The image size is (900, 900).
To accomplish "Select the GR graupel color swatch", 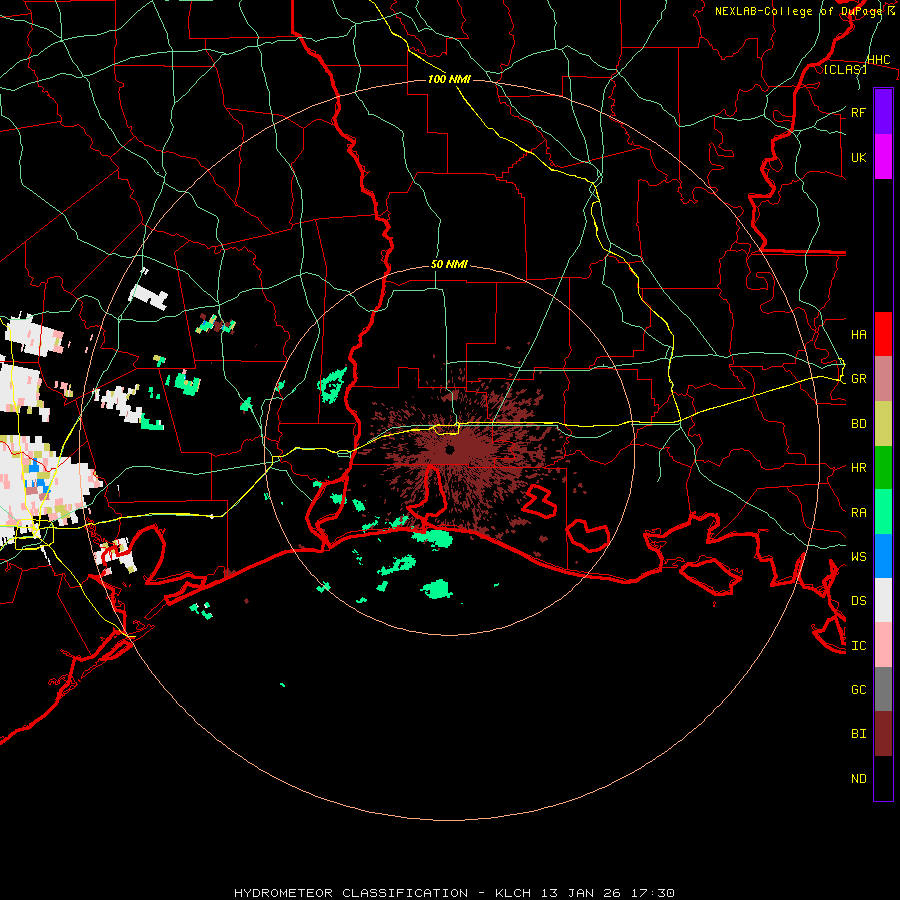I will pos(883,379).
